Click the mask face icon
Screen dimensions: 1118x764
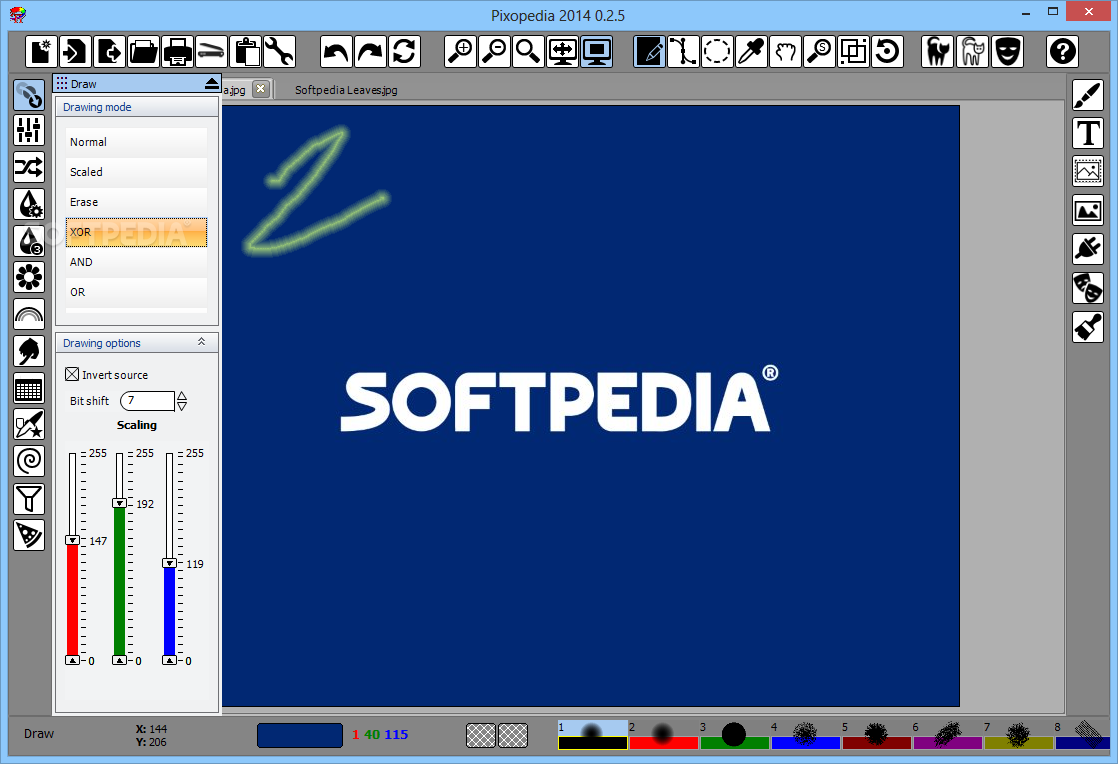click(x=1007, y=51)
